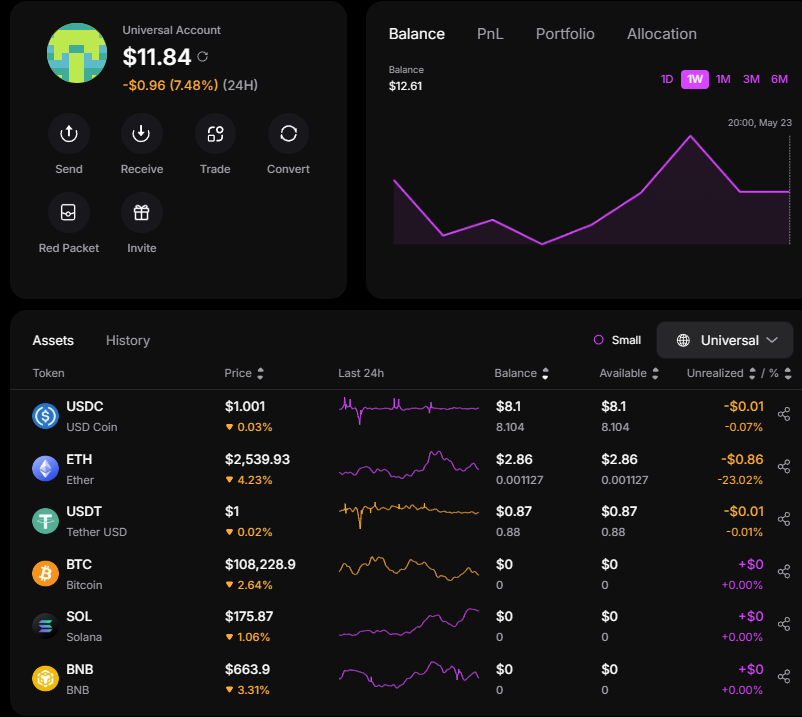Sort assets by Unrealized amount
The image size is (802, 717).
752,373
